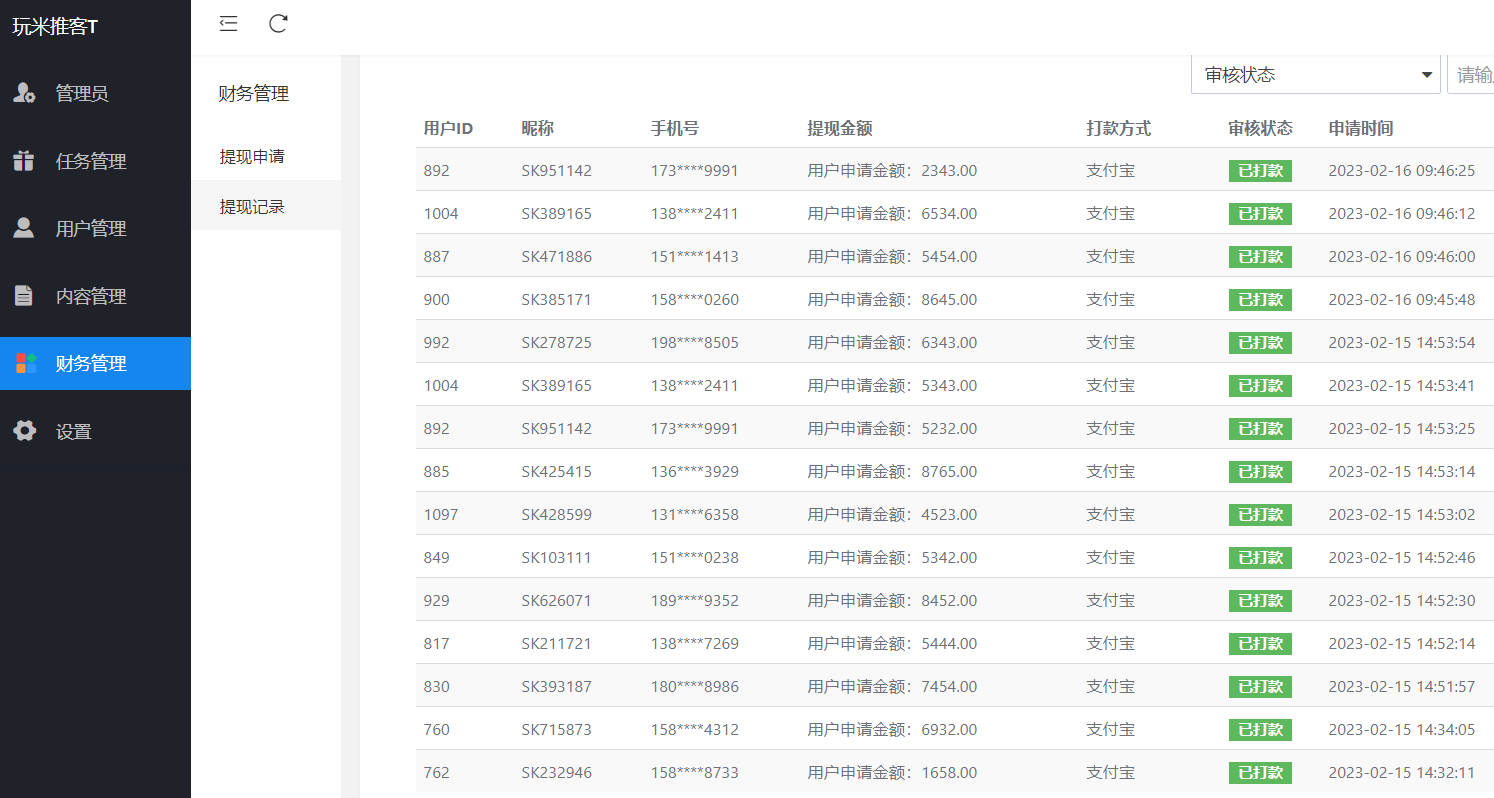This screenshot has height=798, width=1494.
Task: Click the settings gear icon
Action: pos(24,431)
